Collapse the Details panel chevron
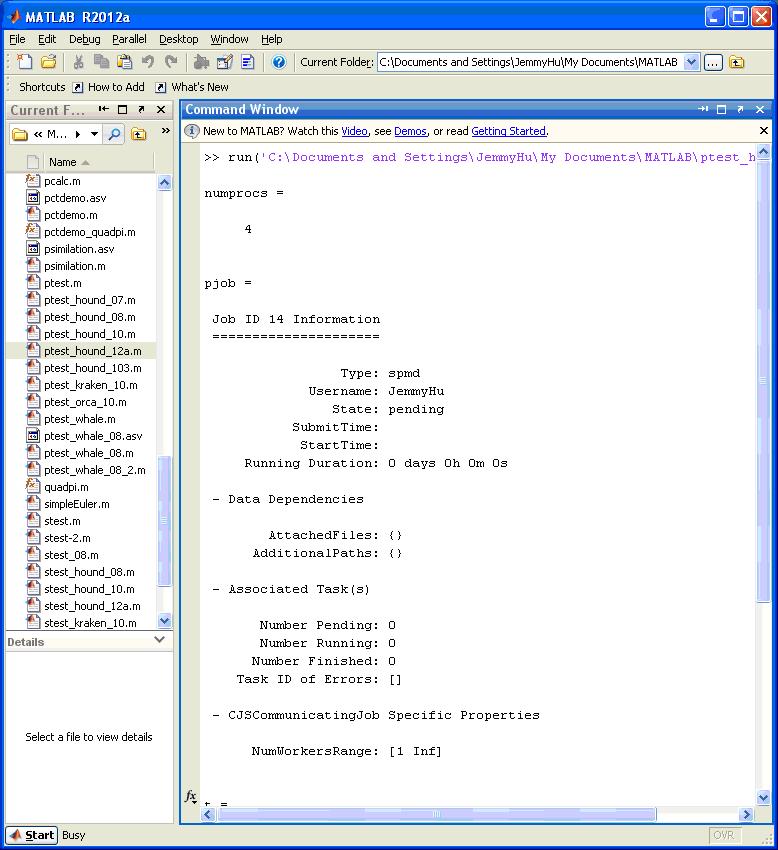 pos(160,640)
